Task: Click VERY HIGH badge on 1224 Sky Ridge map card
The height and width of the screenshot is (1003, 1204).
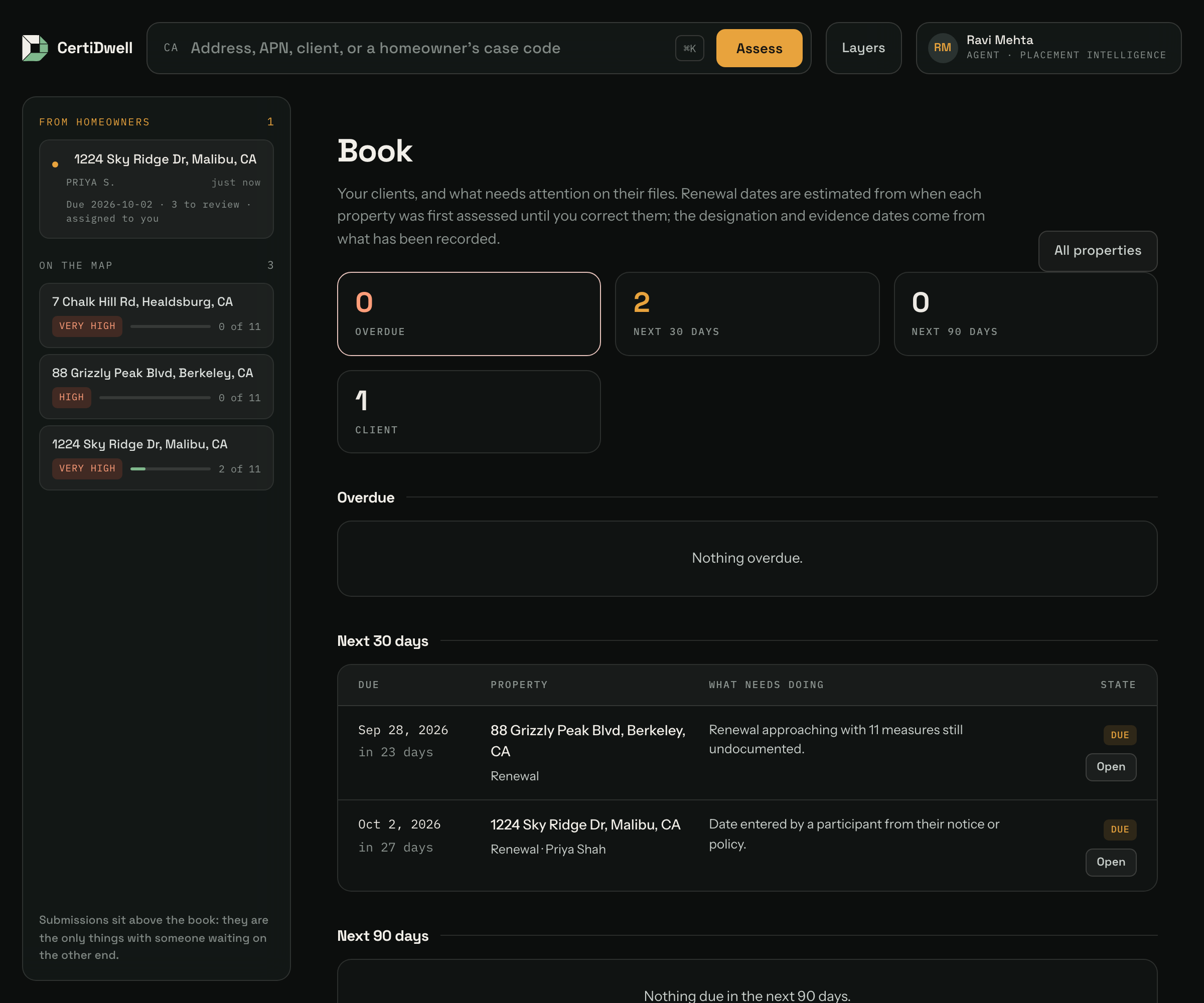Action: click(x=87, y=468)
